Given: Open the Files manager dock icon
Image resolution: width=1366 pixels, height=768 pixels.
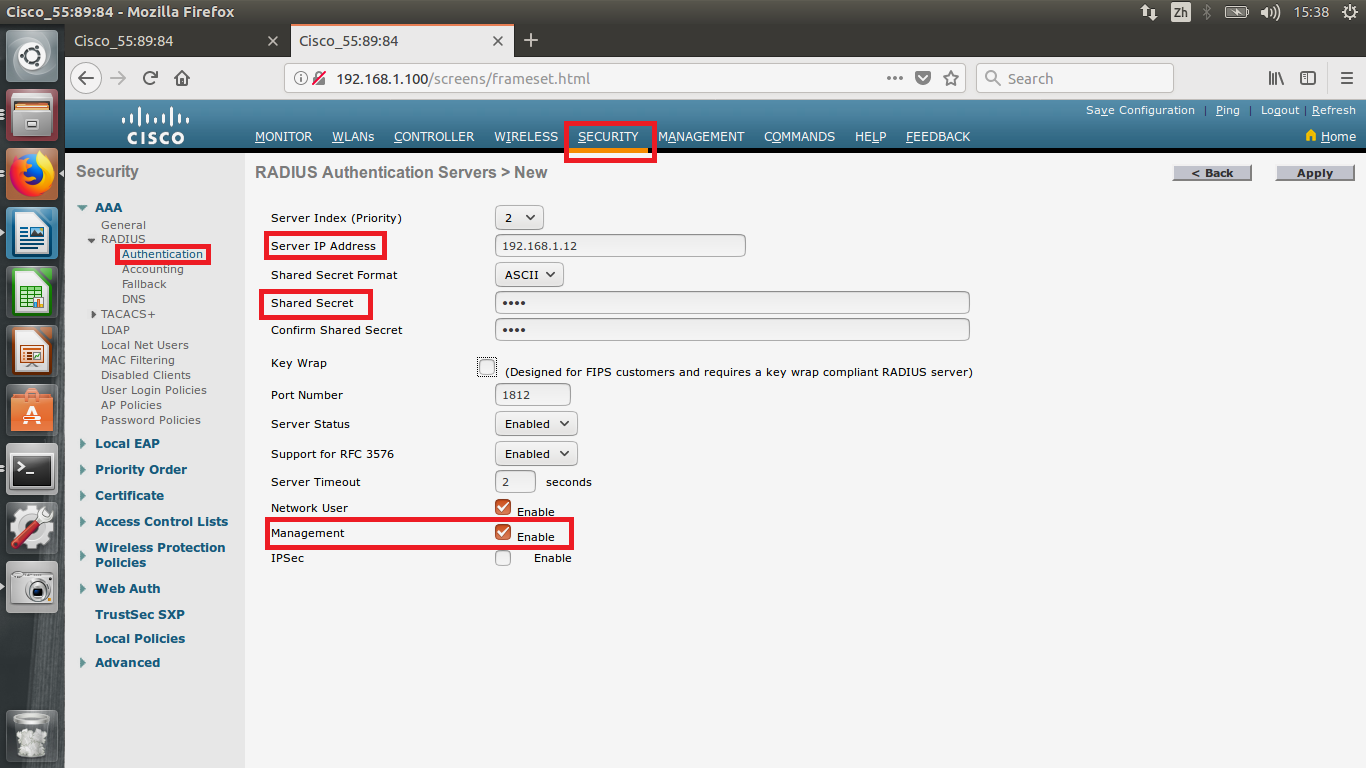Looking at the screenshot, I should coord(32,115).
